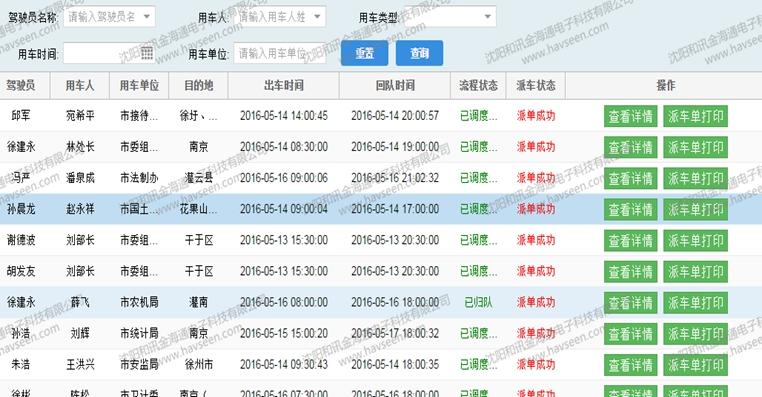Sort by 目的地 column header
This screenshot has height=397, width=762.
(x=198, y=86)
